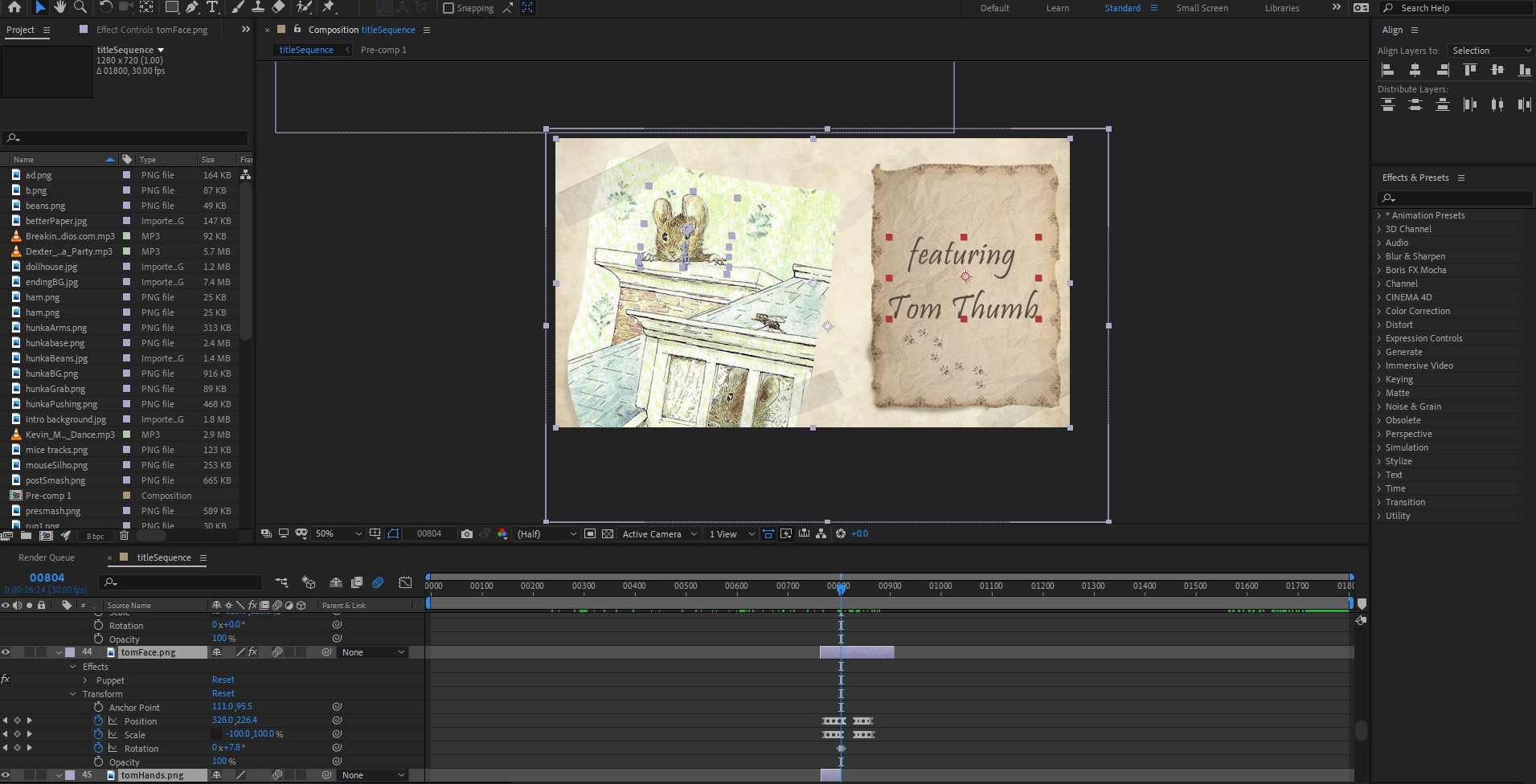Hide the tomFace.png layer with eye toggle
The height and width of the screenshot is (784, 1536).
(x=6, y=652)
